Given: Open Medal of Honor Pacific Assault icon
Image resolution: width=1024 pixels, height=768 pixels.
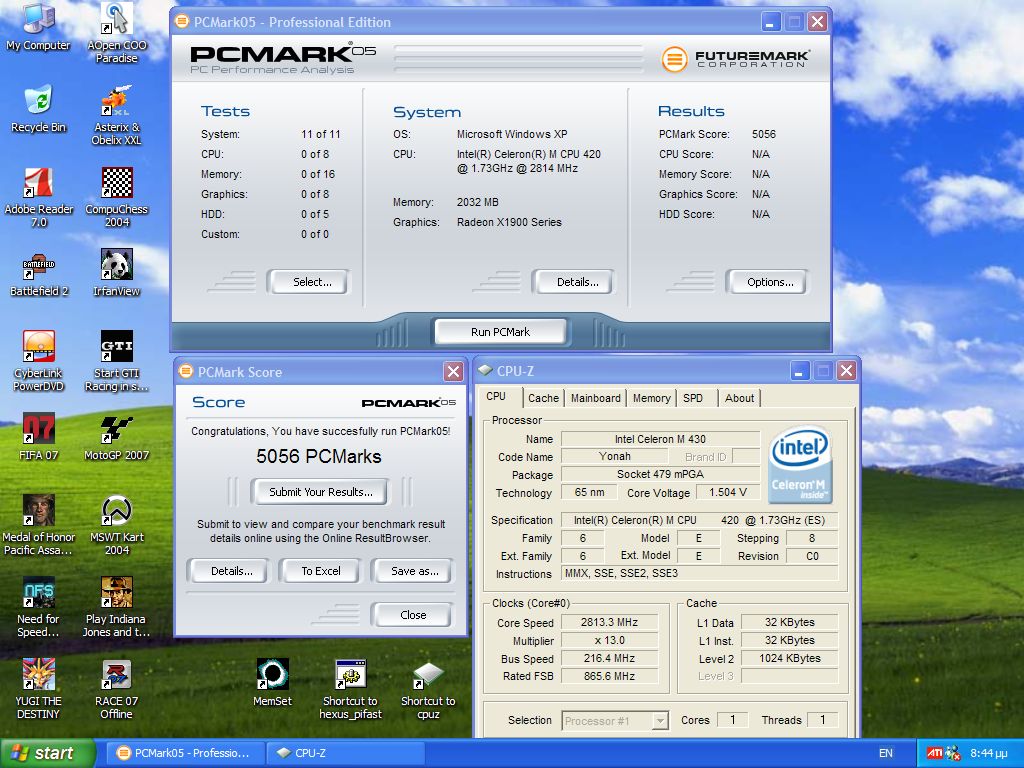Looking at the screenshot, I should click(38, 524).
